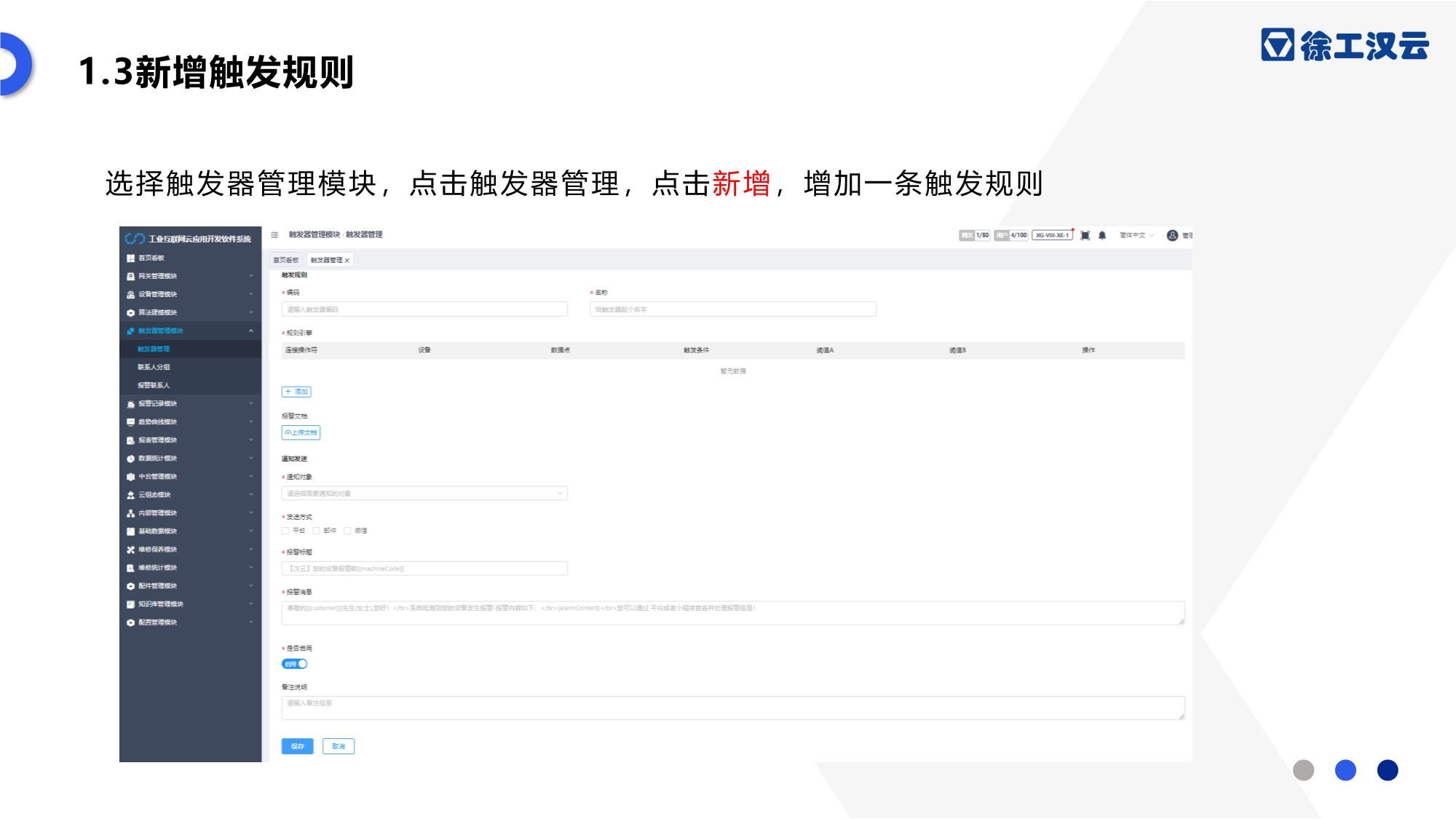Click the 用户 4/100 badge
The image size is (1456, 819).
click(1011, 235)
